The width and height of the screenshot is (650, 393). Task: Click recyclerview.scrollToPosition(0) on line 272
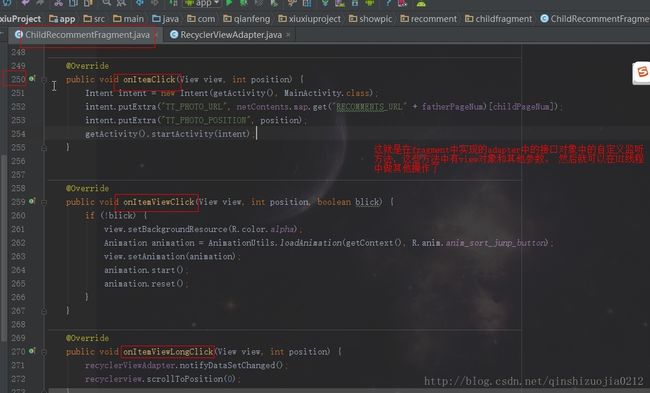click(160, 379)
